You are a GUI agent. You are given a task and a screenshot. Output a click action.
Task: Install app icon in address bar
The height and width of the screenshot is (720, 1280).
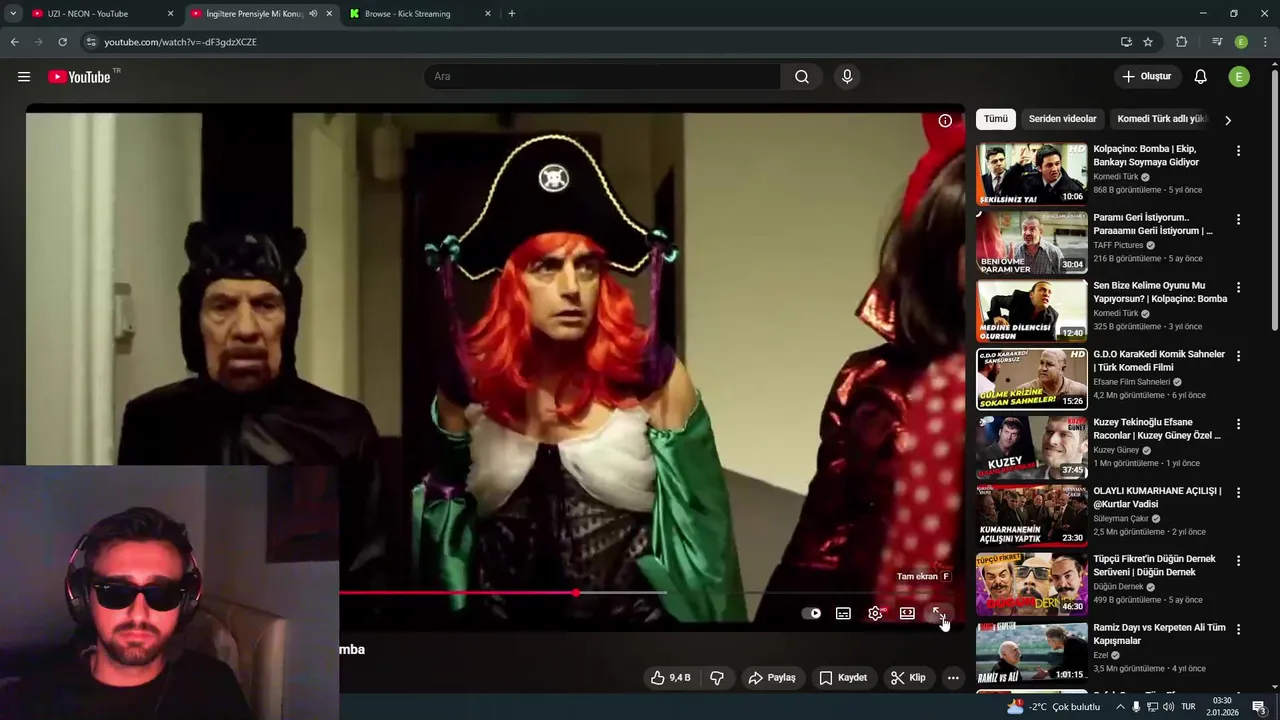click(1126, 42)
